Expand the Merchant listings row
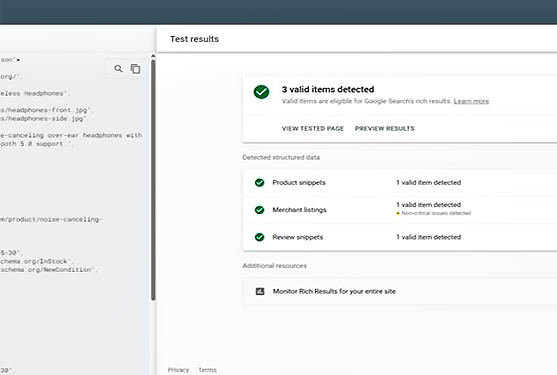 [x=400, y=210]
